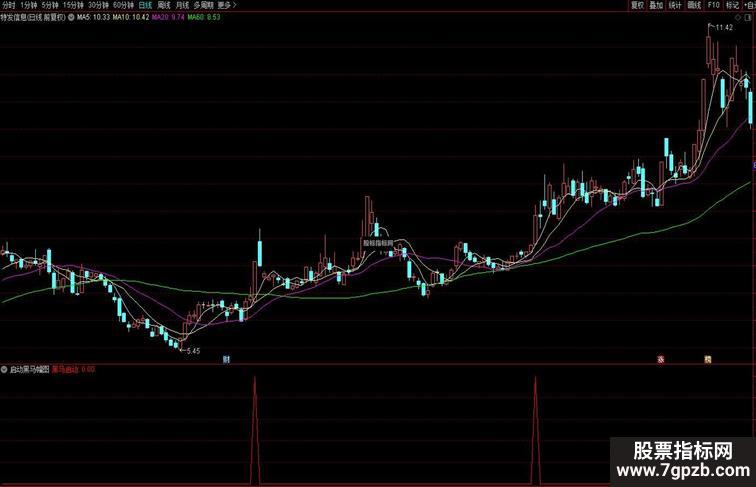Click the 画线 drawing tools button
The width and height of the screenshot is (756, 487).
[694, 5]
